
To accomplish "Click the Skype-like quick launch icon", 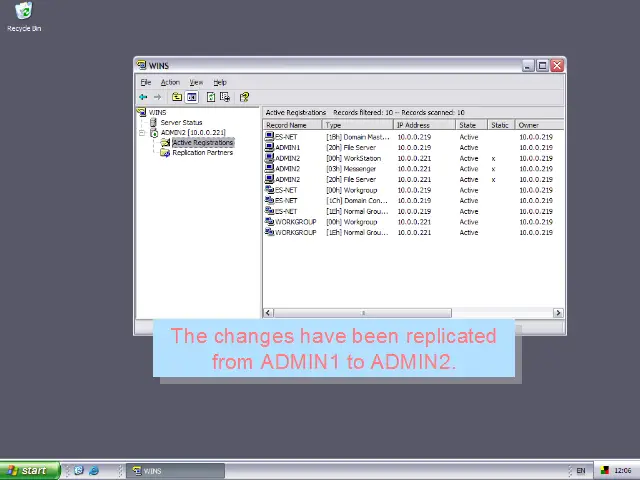I will (x=79, y=470).
